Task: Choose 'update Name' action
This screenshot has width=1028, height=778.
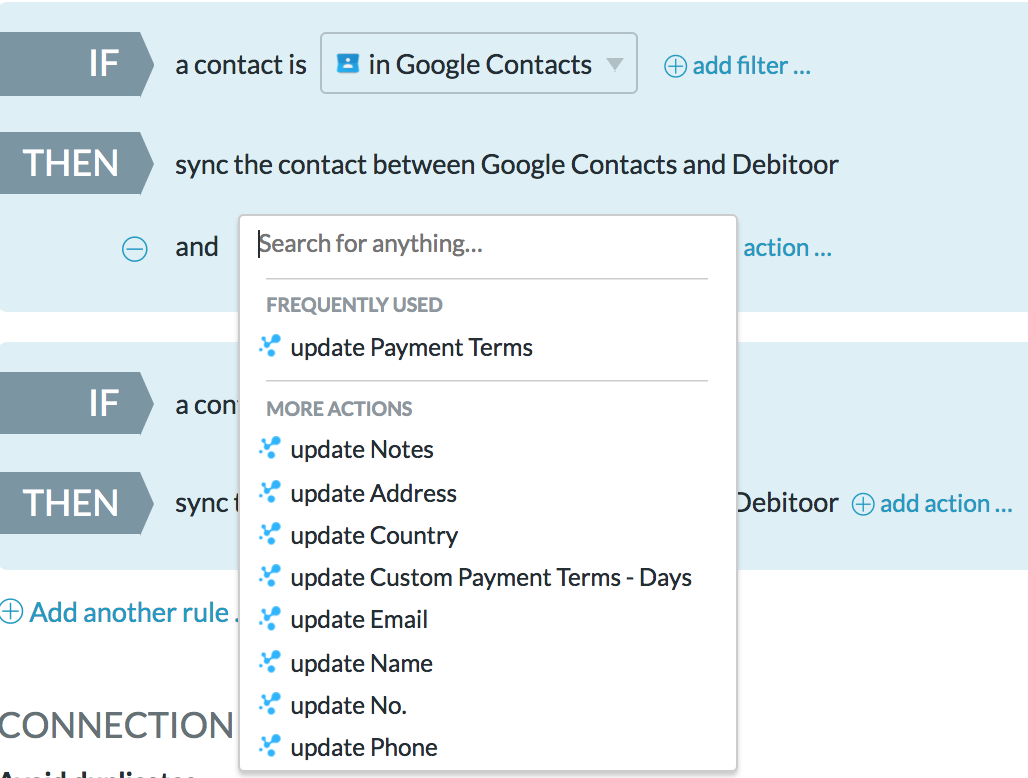Action: [361, 663]
